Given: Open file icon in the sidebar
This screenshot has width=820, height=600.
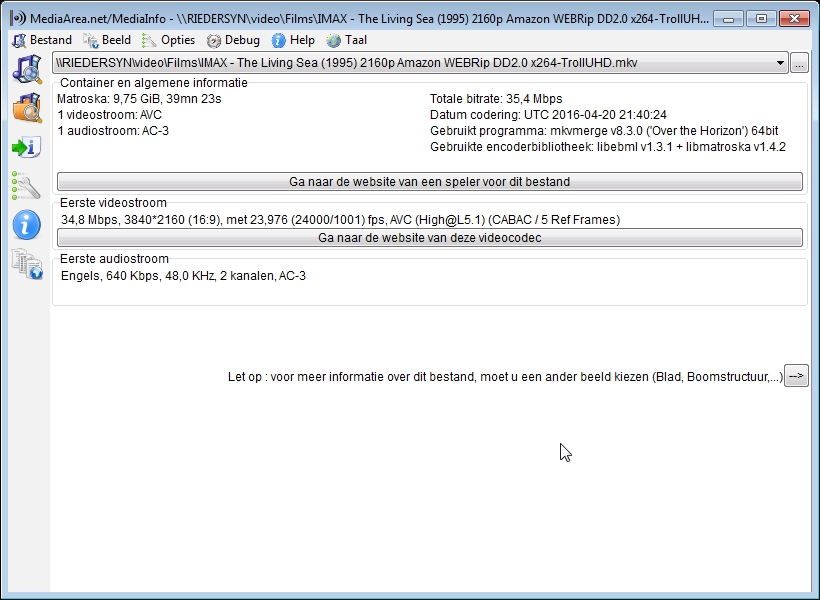Looking at the screenshot, I should coord(27,69).
